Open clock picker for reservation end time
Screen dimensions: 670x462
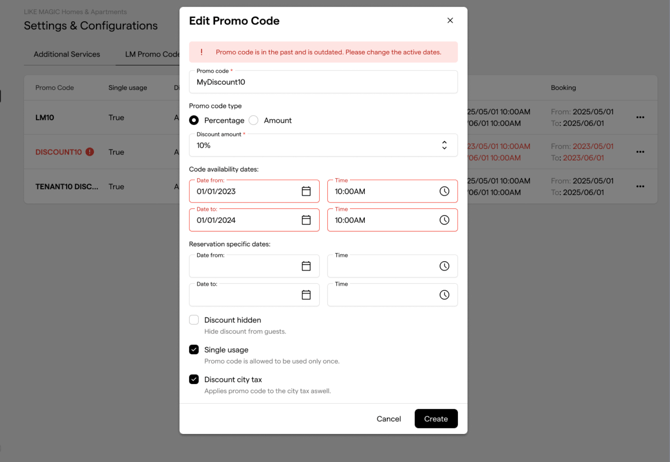pyautogui.click(x=444, y=295)
